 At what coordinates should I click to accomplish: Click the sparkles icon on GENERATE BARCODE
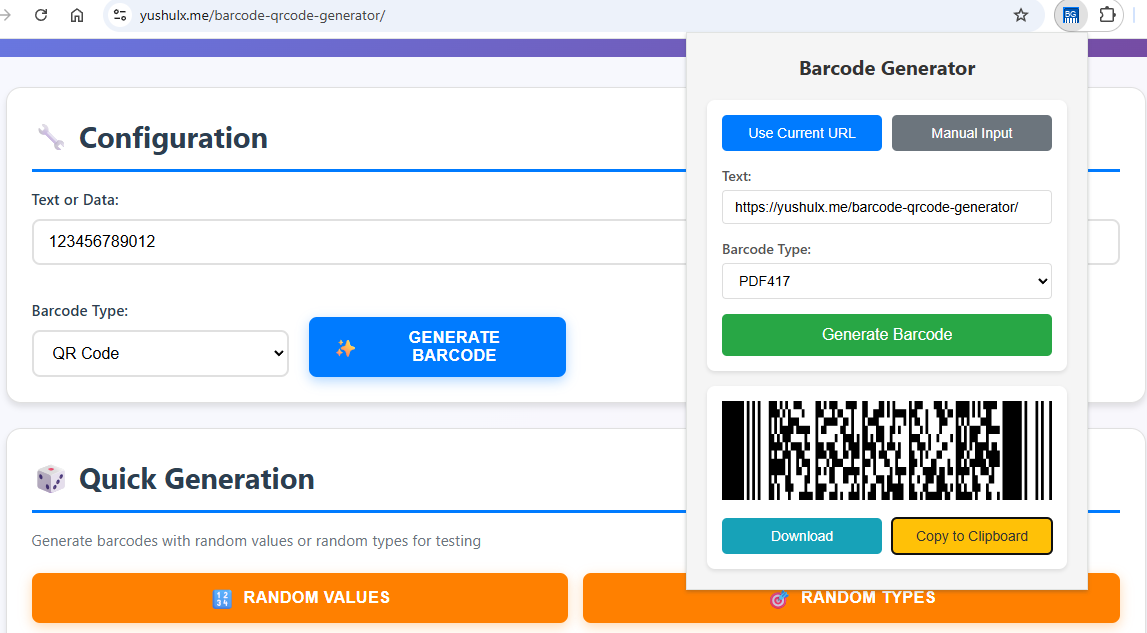tap(345, 347)
